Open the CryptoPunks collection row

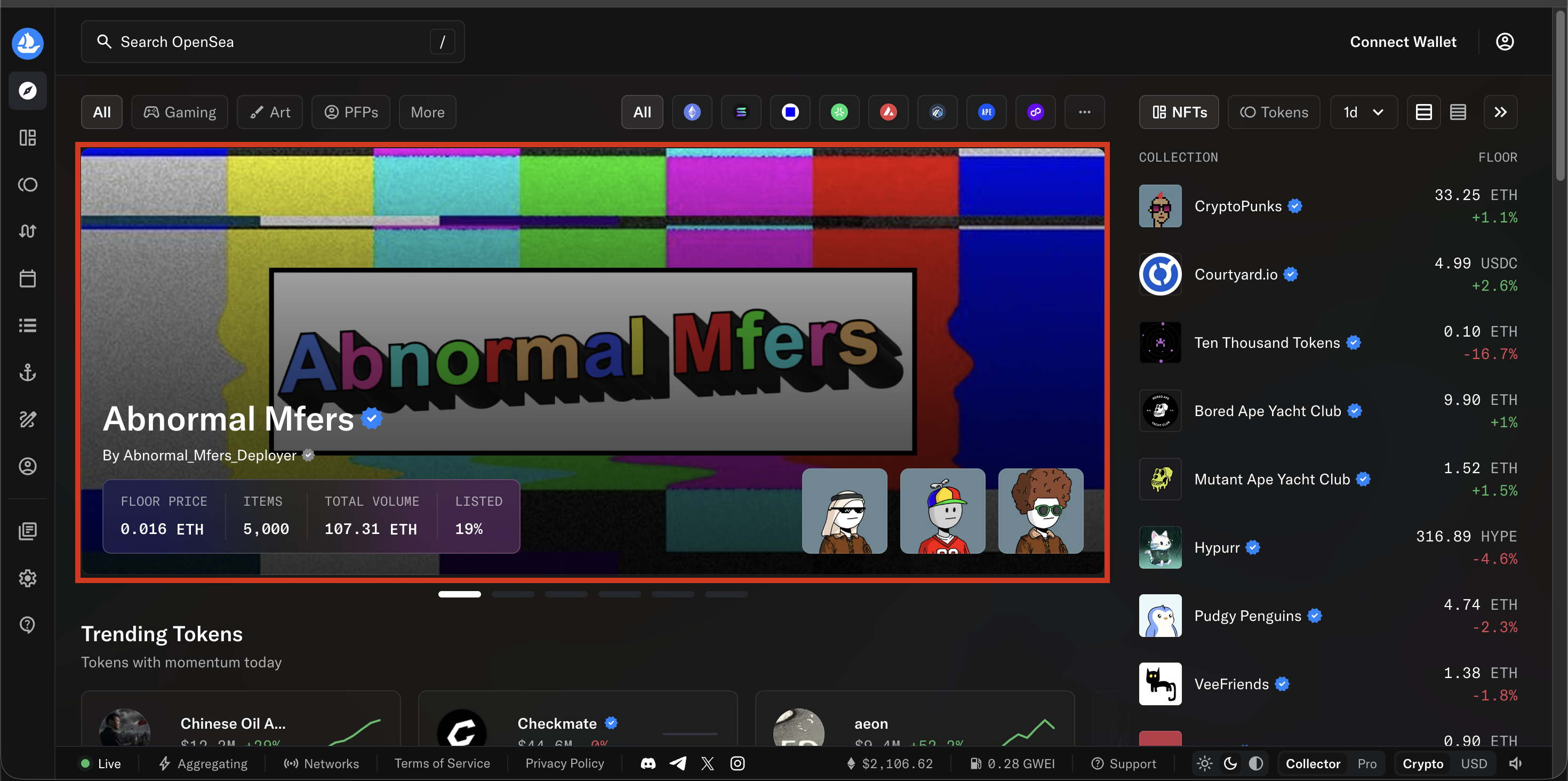click(1328, 206)
